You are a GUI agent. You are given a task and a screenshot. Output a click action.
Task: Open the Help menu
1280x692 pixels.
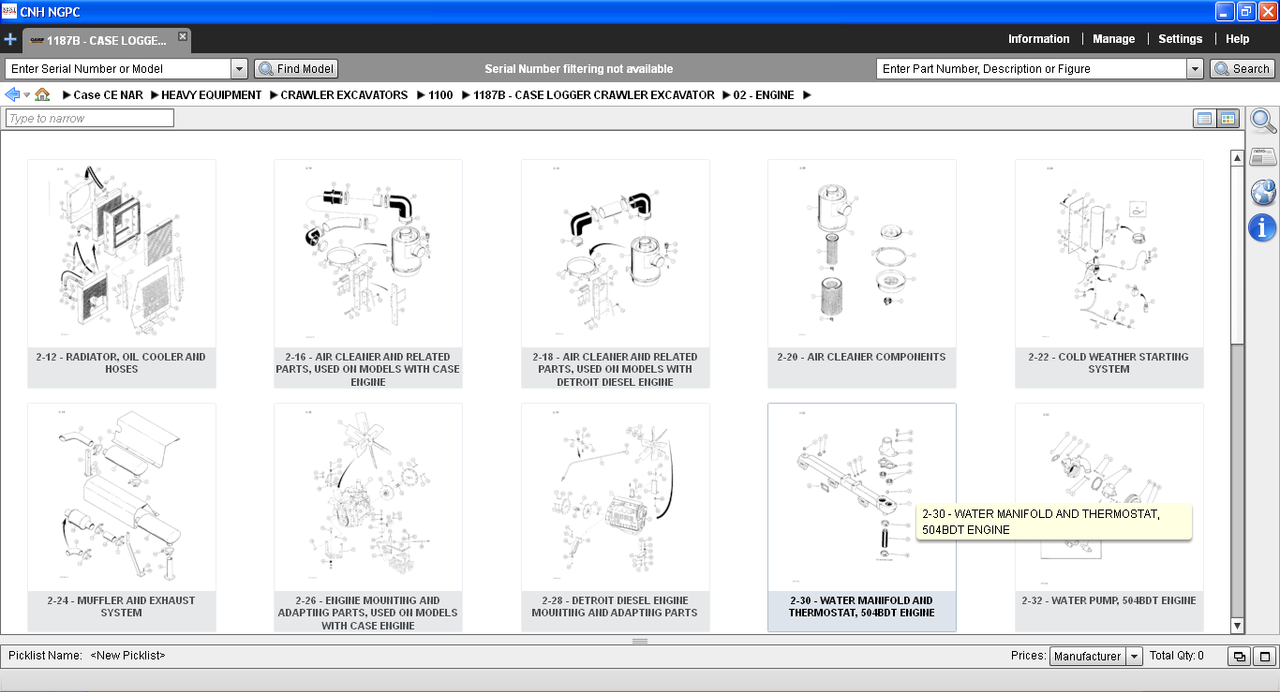click(x=1237, y=39)
